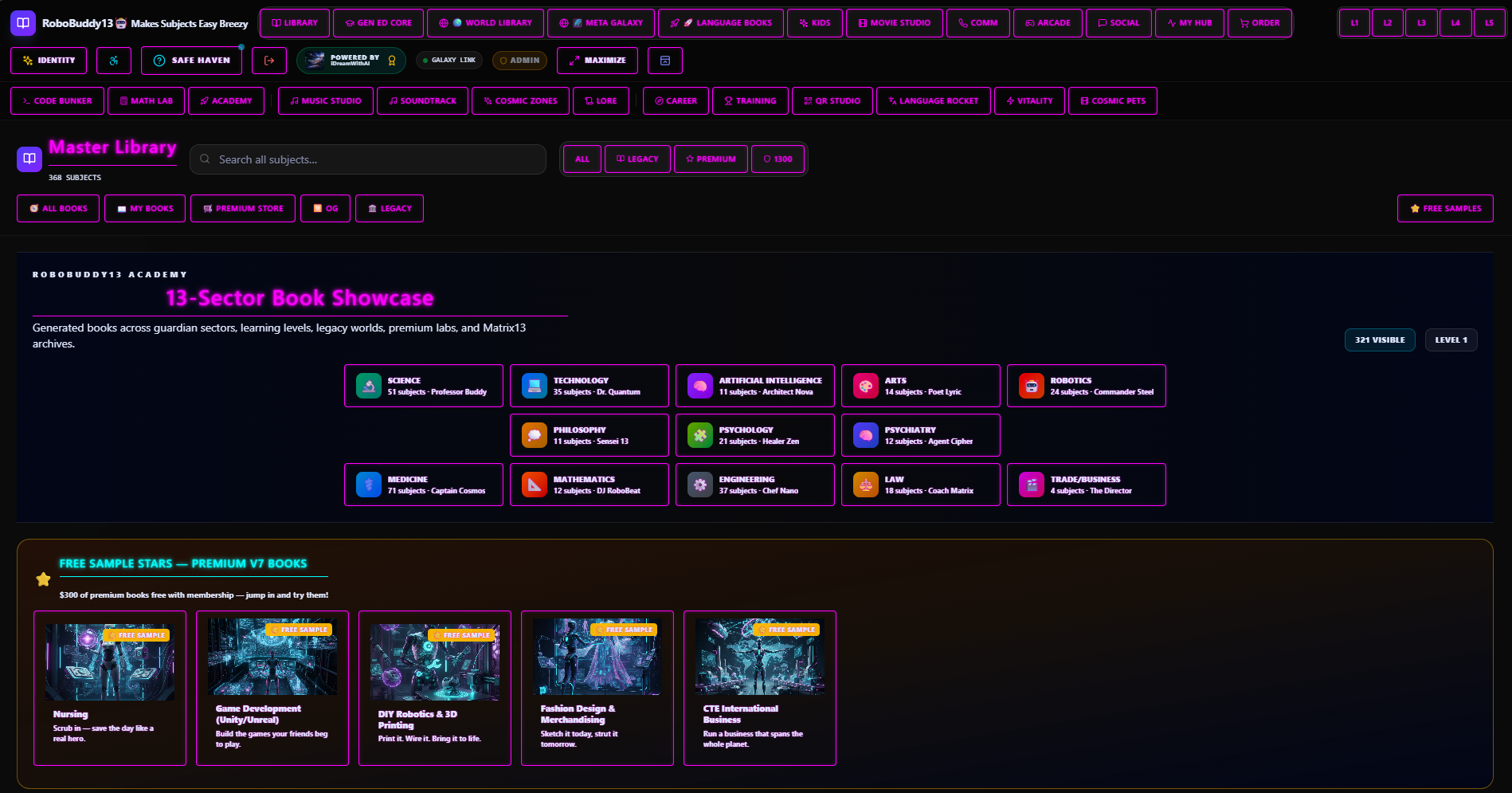
Task: Open Music Studio
Action: [x=325, y=101]
